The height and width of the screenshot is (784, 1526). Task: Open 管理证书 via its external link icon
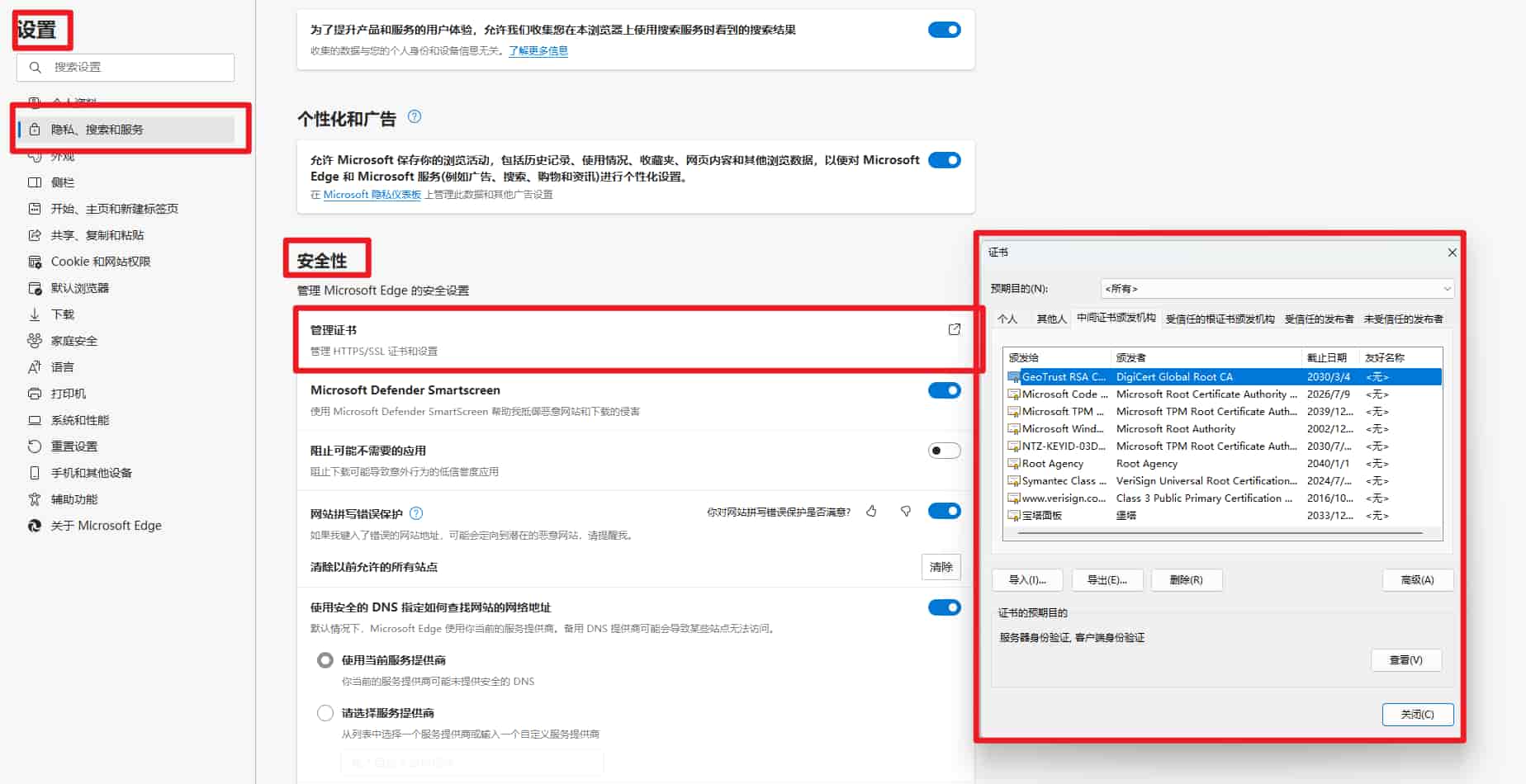(x=954, y=328)
